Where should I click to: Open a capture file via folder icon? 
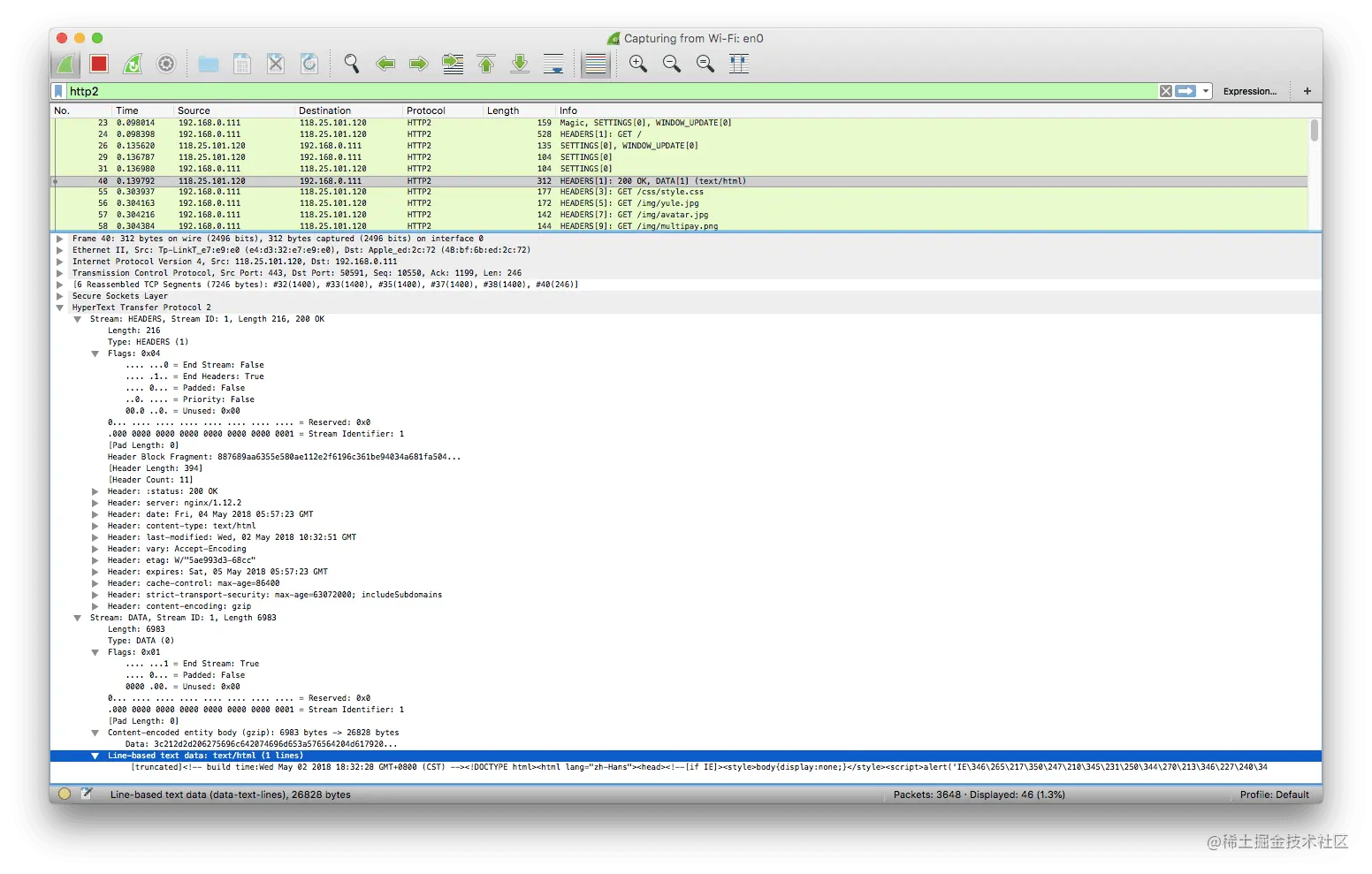click(x=209, y=64)
